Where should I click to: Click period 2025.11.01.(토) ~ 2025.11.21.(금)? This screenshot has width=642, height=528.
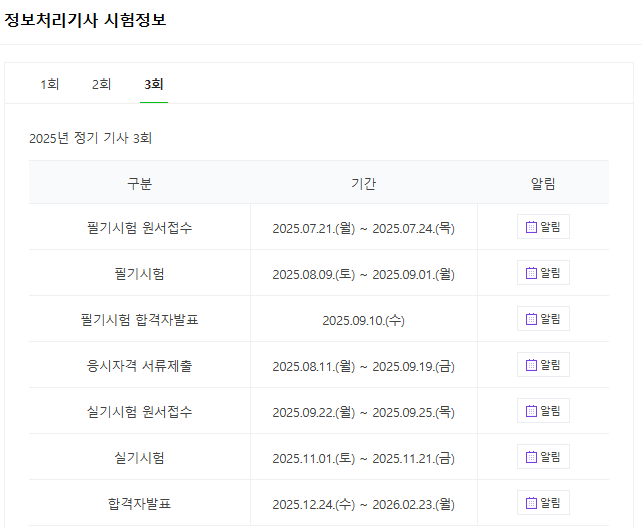pyautogui.click(x=364, y=458)
